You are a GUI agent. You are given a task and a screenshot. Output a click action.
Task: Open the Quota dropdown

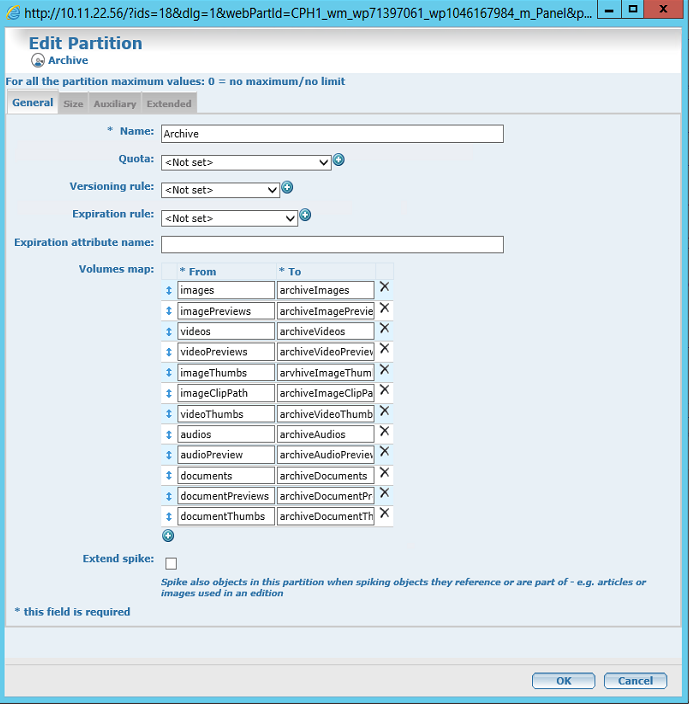pyautogui.click(x=246, y=163)
